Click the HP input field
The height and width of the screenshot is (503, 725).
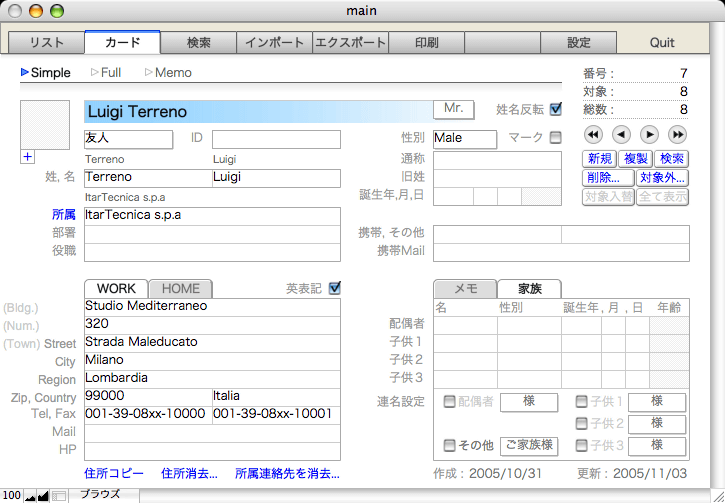[x=212, y=451]
